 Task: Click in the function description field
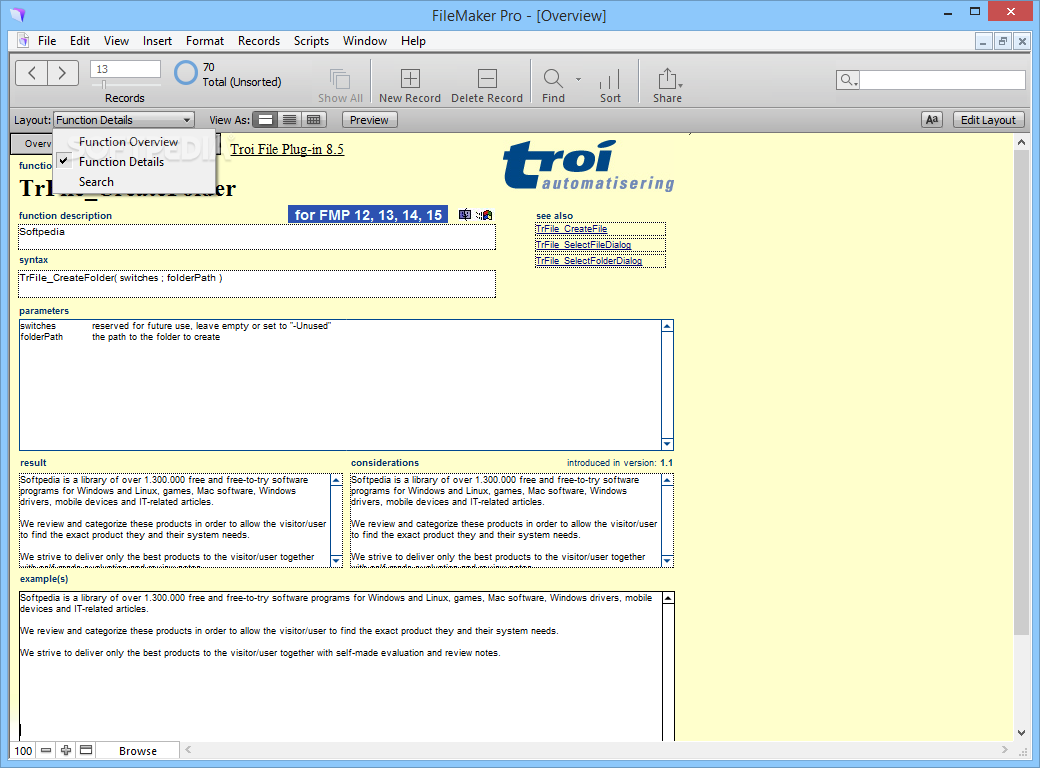(257, 237)
